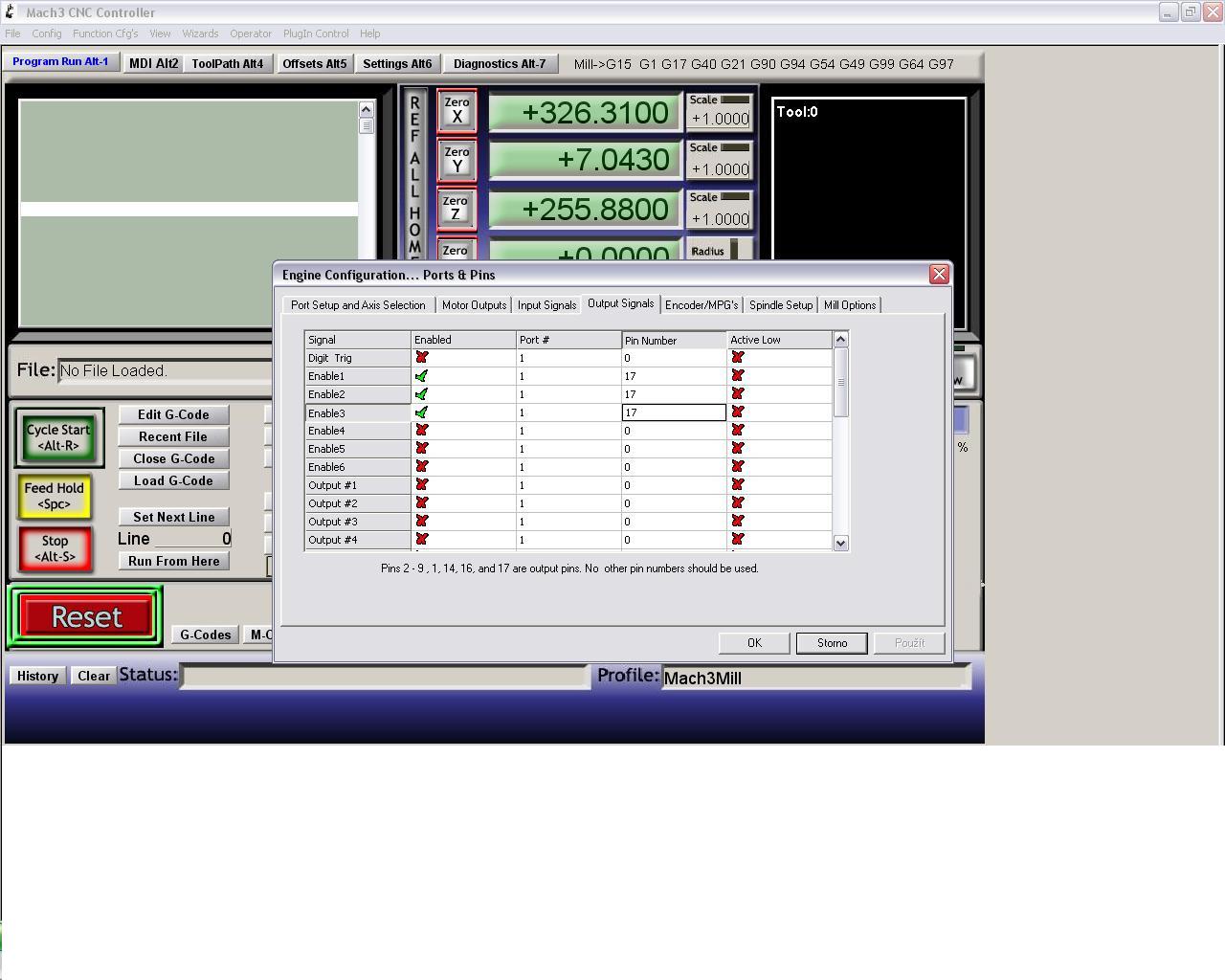The image size is (1225, 980).
Task: Click Close G-Code button
Action: pos(173,458)
